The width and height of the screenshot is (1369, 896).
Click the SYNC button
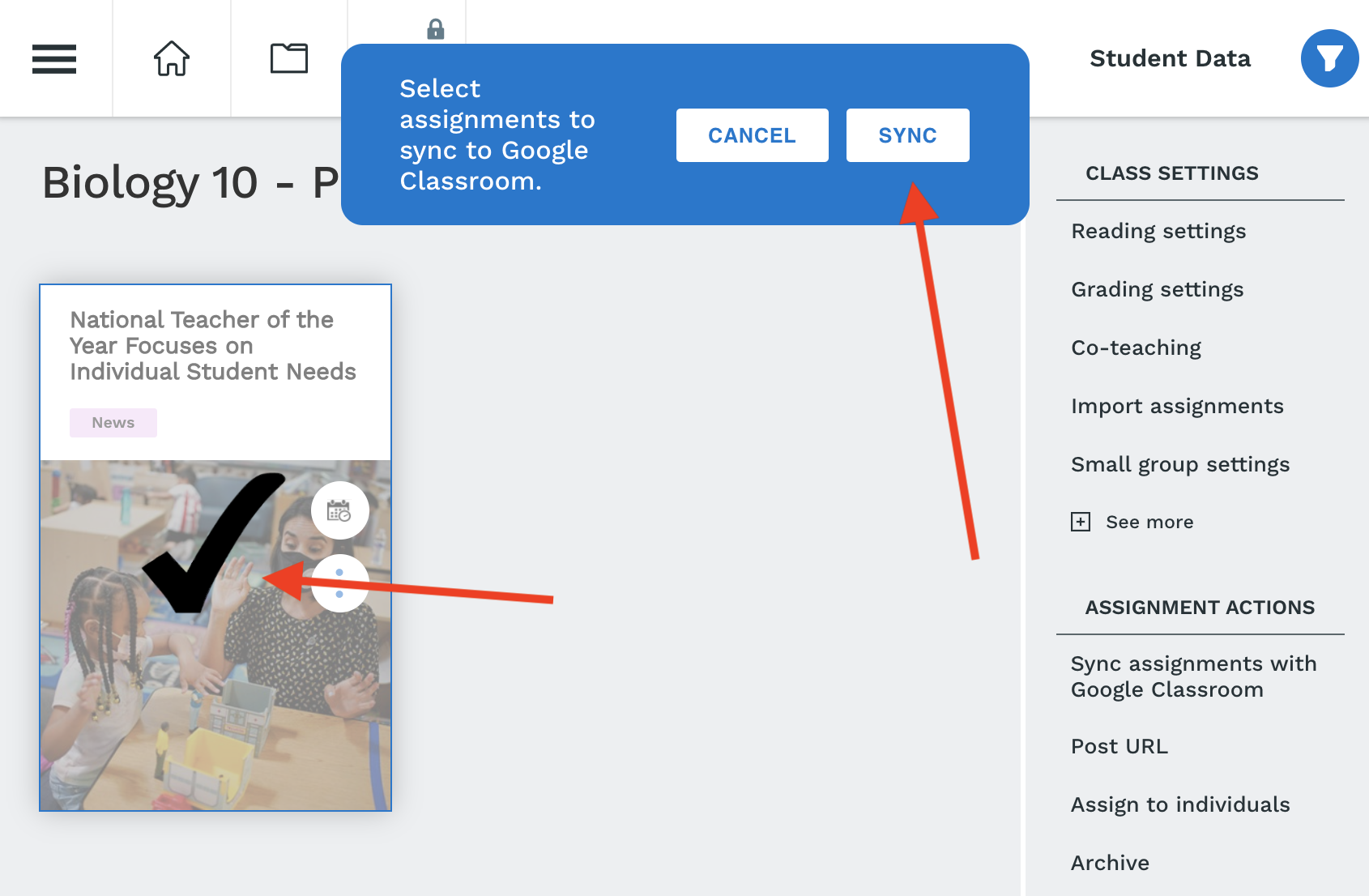coord(907,135)
